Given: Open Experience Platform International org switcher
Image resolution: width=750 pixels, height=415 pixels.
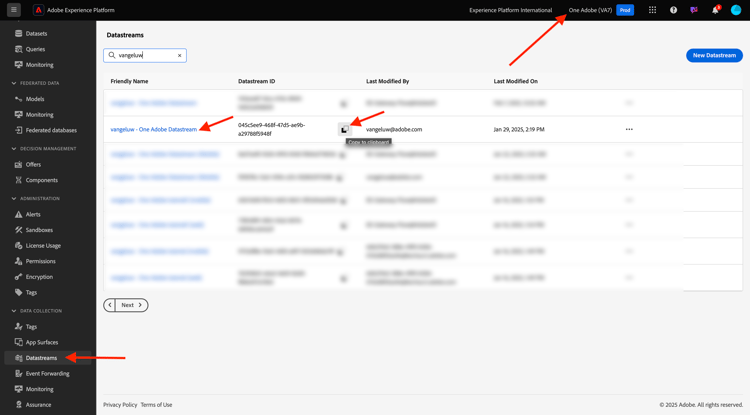Looking at the screenshot, I should [x=510, y=10].
